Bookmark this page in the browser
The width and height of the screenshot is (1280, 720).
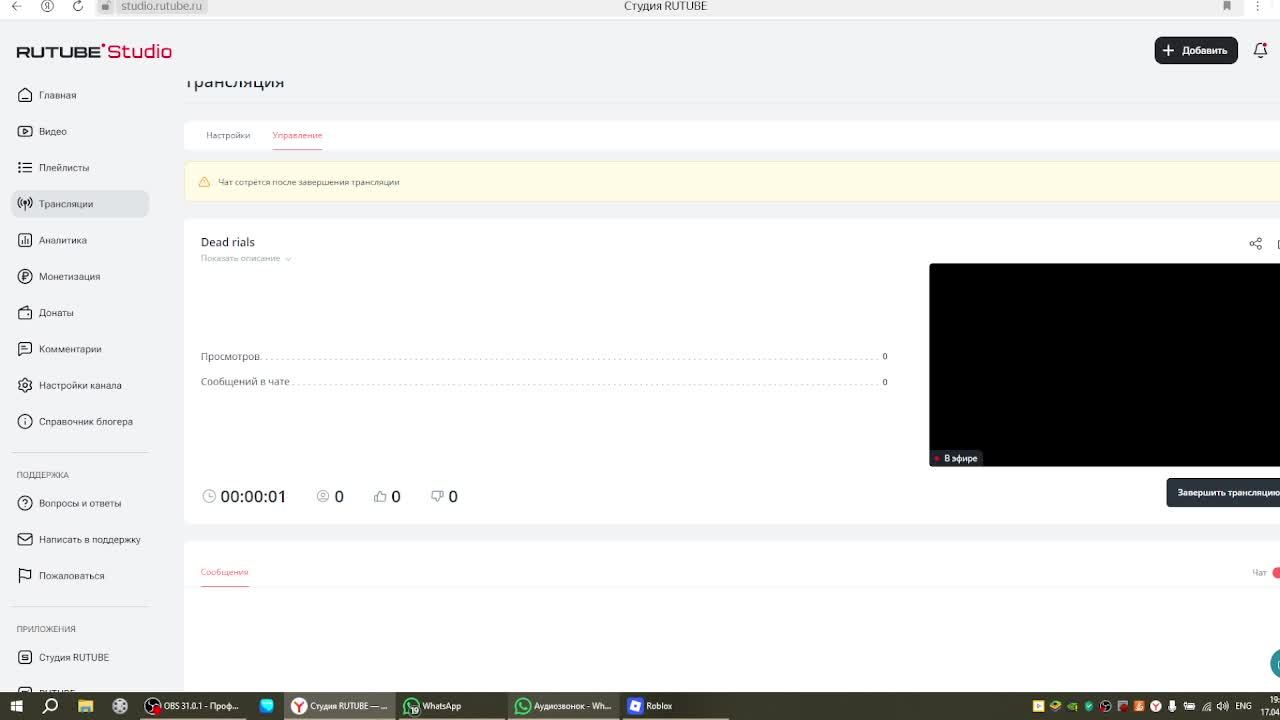1227,6
